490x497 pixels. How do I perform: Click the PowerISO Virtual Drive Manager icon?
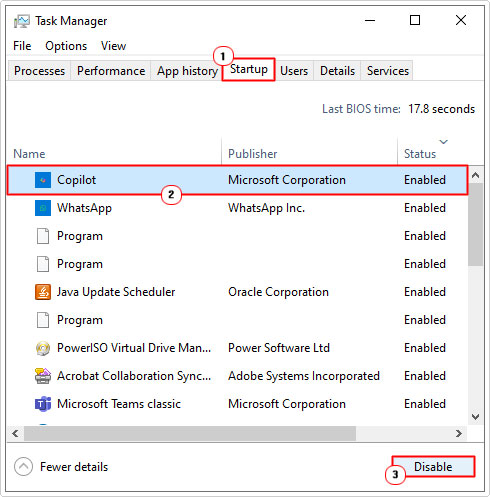[43, 348]
